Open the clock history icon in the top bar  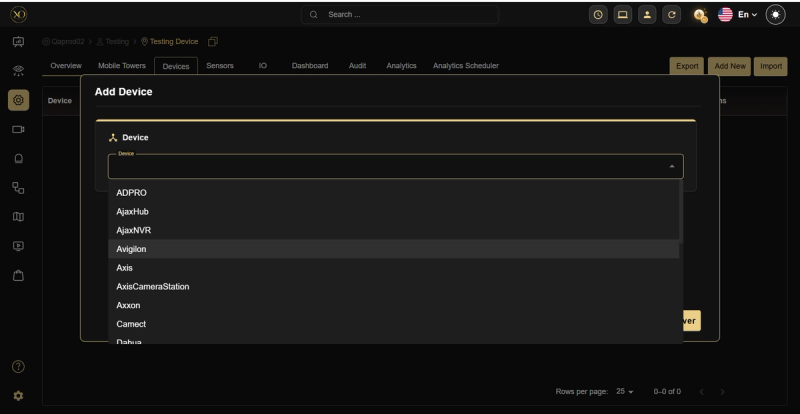click(598, 15)
